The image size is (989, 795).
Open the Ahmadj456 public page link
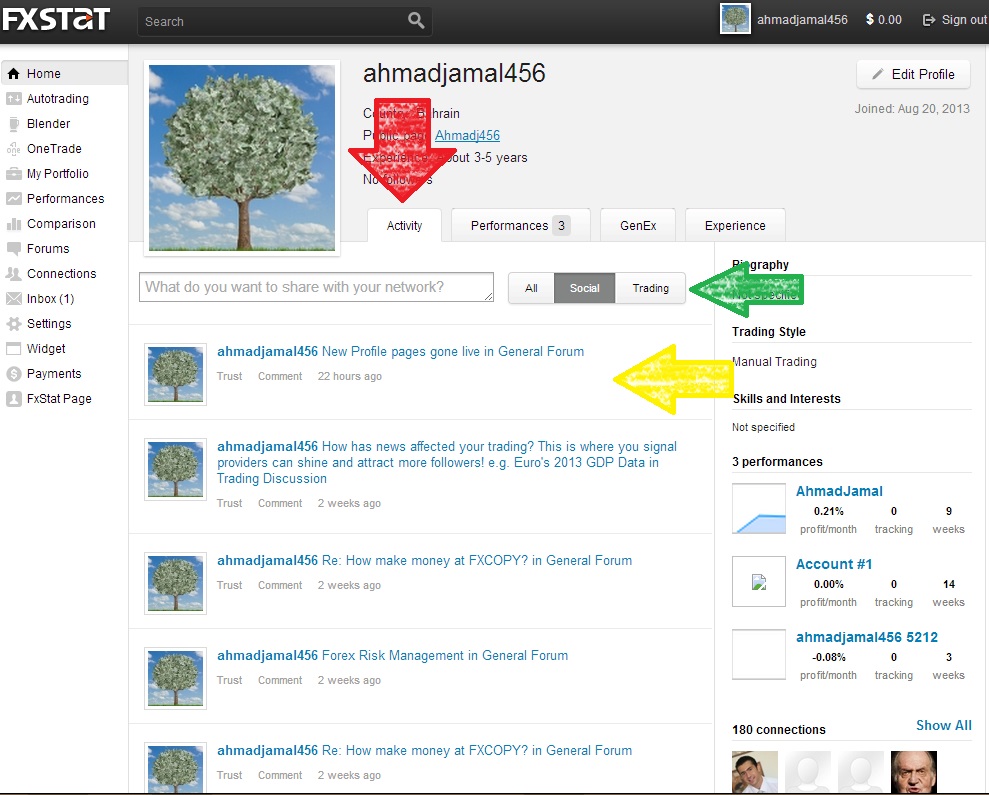click(x=467, y=135)
